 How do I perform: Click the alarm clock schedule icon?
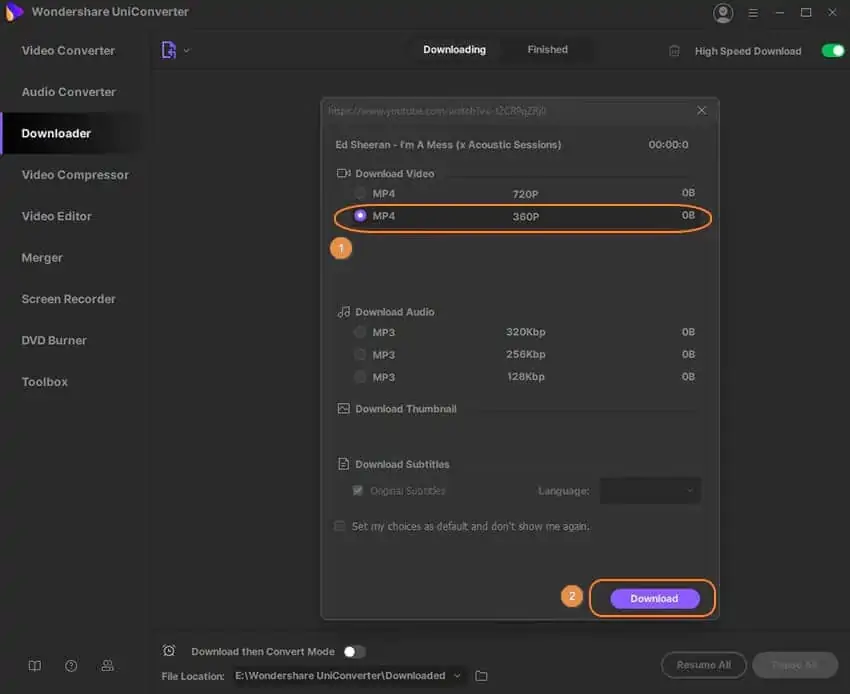[169, 651]
